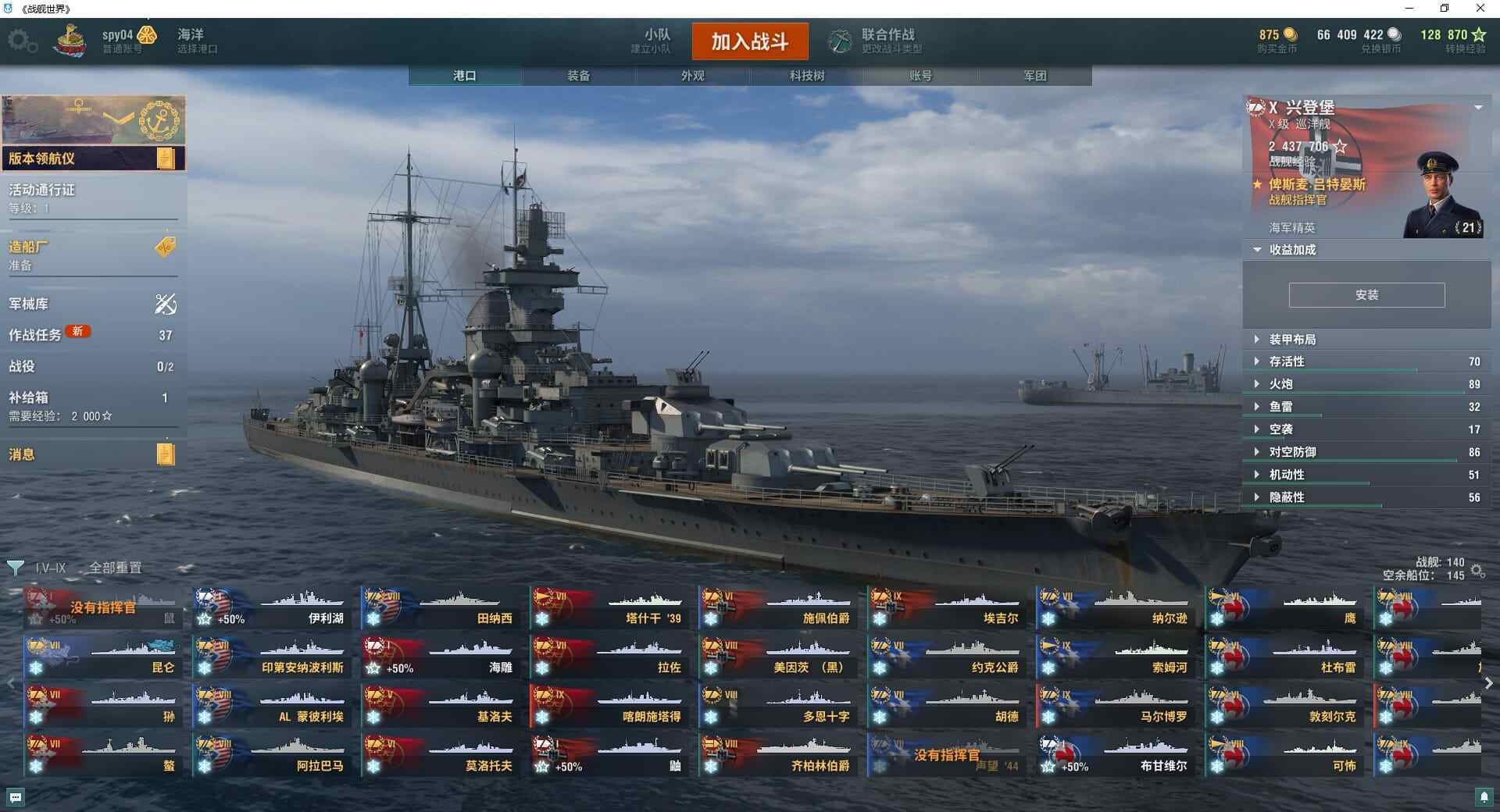The width and height of the screenshot is (1500, 812).
Task: Click the 加入战斗 battle button
Action: [750, 41]
